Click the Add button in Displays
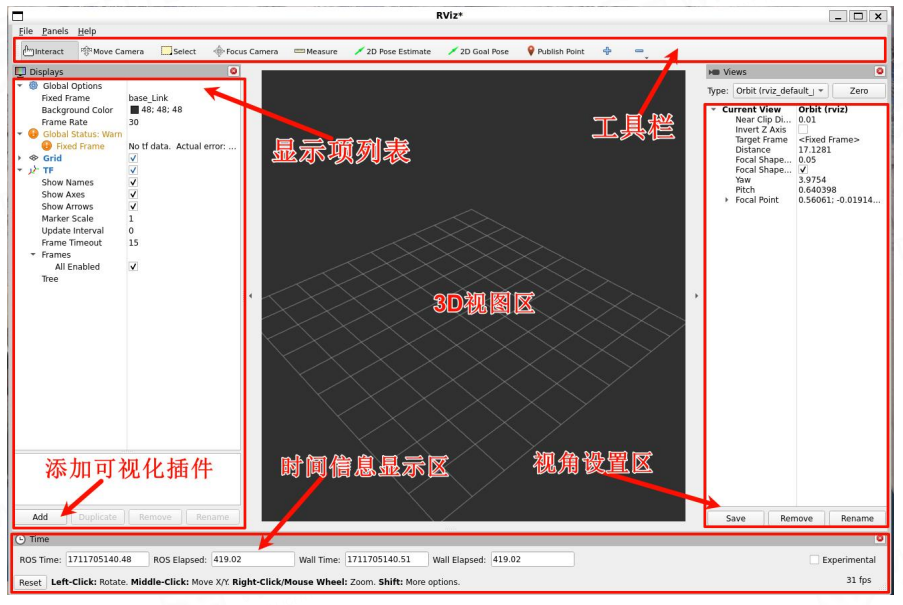Image resolution: width=903 pixels, height=605 pixels. pos(40,517)
